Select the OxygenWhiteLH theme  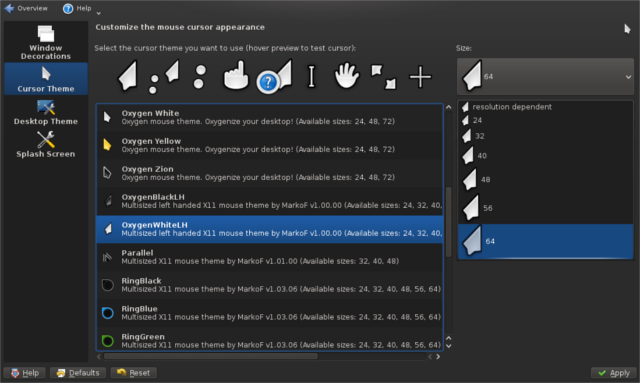coord(270,229)
